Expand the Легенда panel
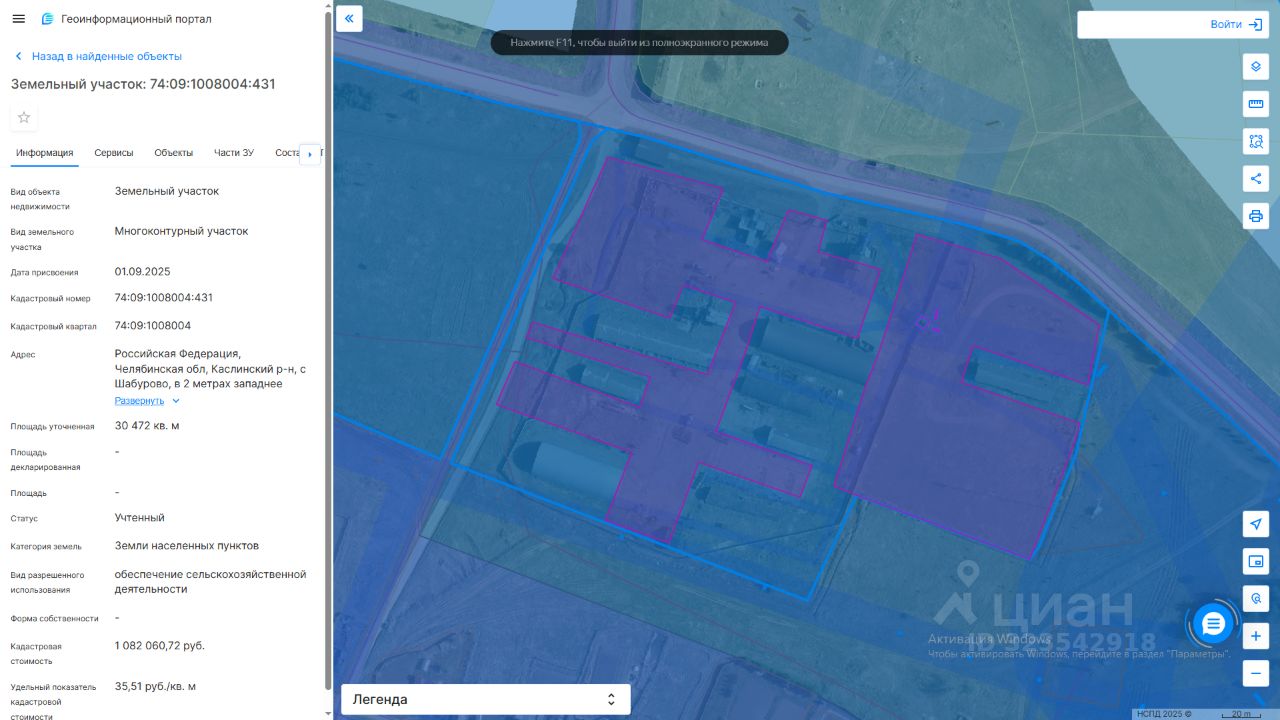The width and height of the screenshot is (1280, 720). [486, 700]
